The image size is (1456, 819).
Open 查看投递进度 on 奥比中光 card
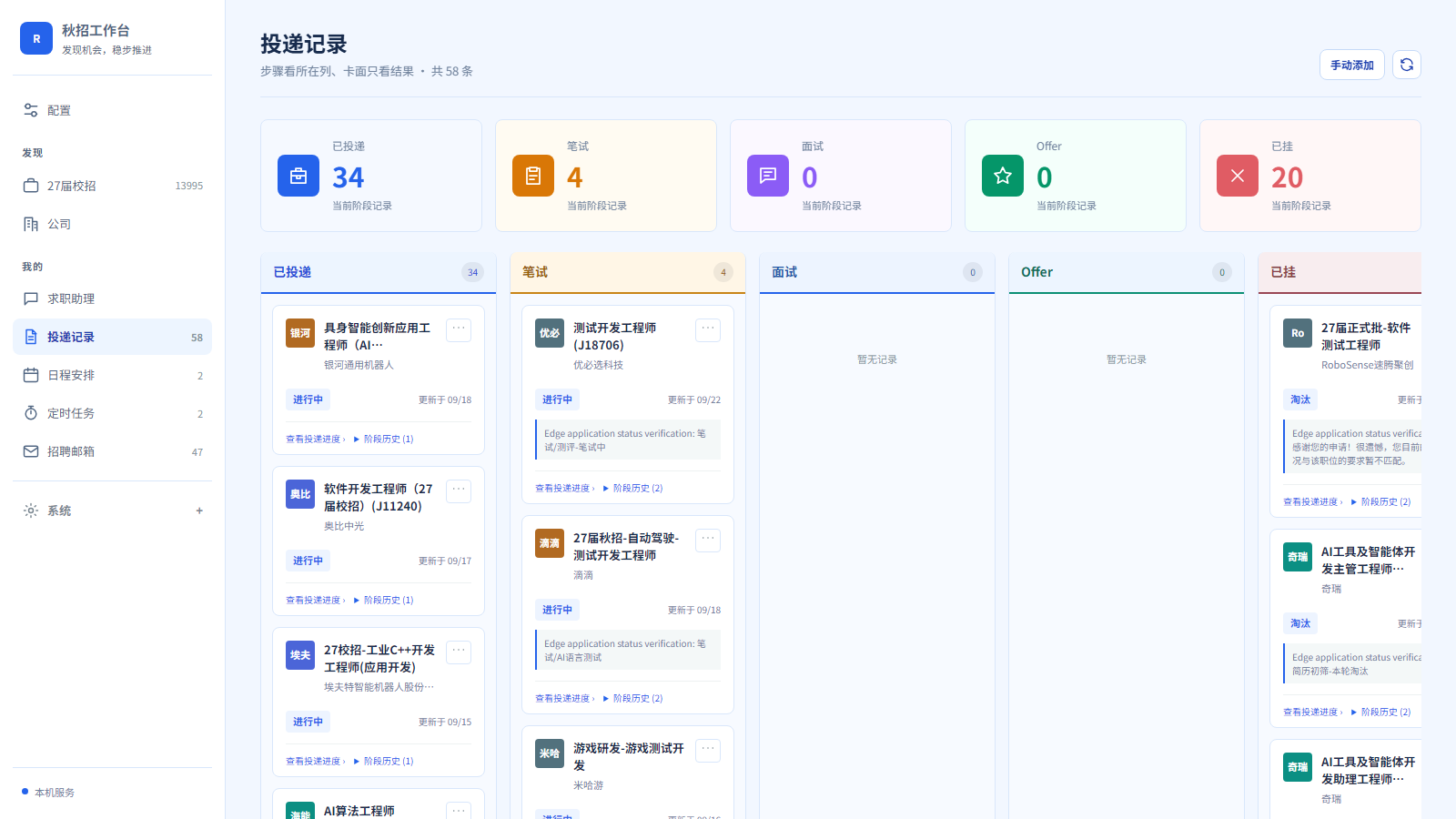[315, 600]
